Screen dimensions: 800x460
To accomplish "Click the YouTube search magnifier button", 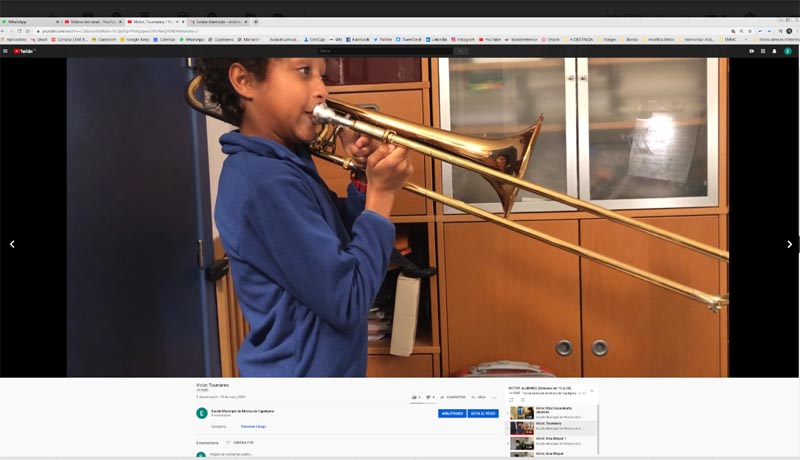I will coord(461,51).
